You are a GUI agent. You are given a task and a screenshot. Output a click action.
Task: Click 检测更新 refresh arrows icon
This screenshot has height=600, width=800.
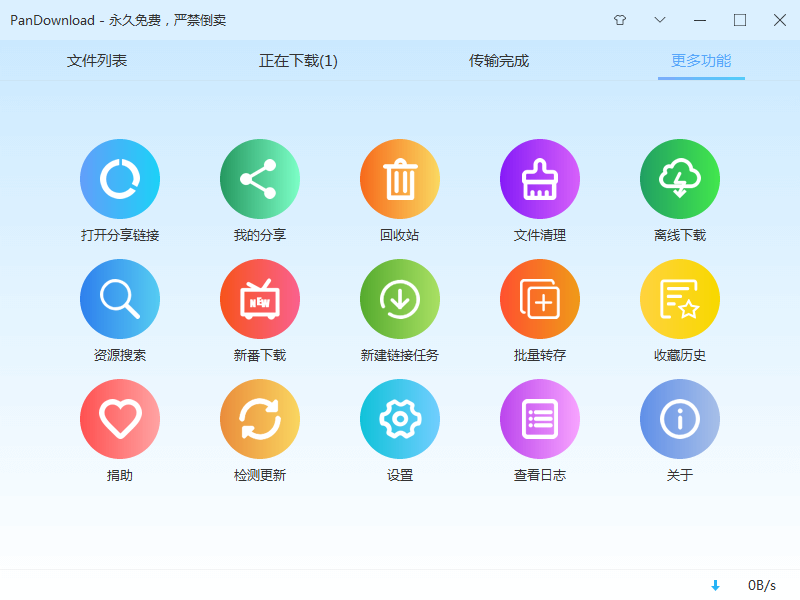(x=260, y=419)
